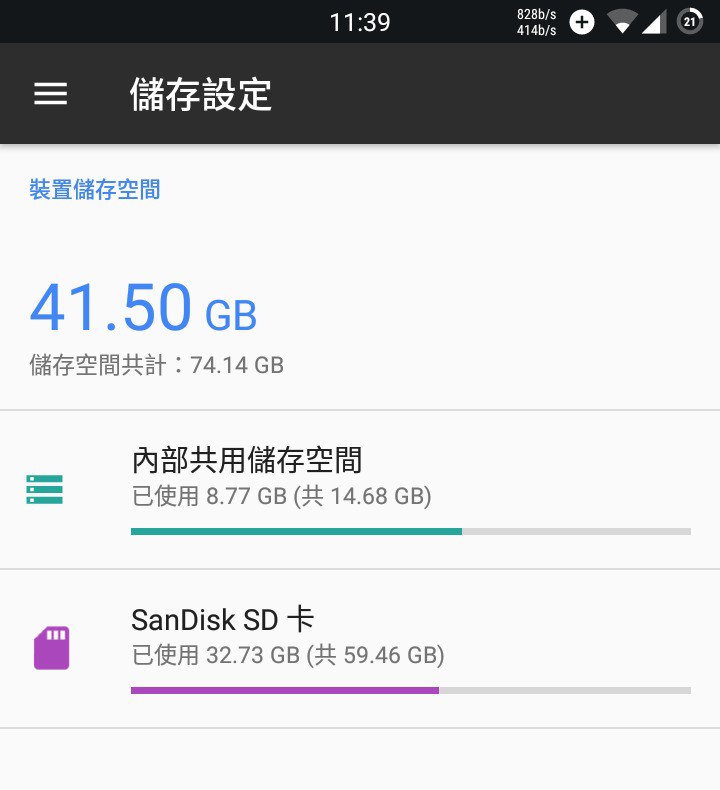Tap the data saver plus icon
This screenshot has height=790, width=720.
pyautogui.click(x=582, y=22)
